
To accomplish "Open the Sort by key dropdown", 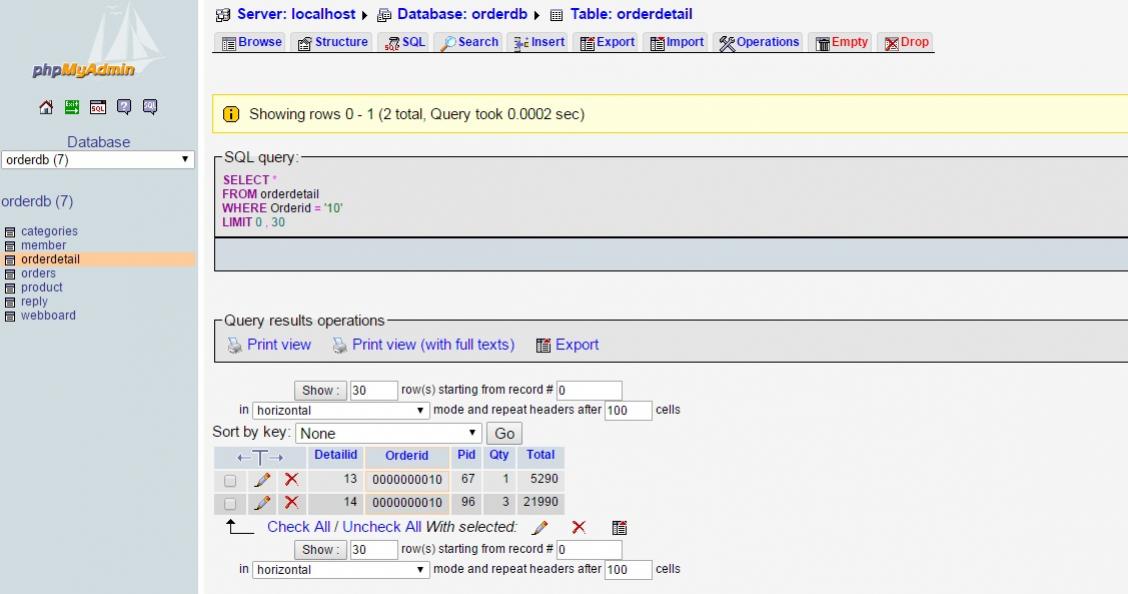I will [x=389, y=434].
